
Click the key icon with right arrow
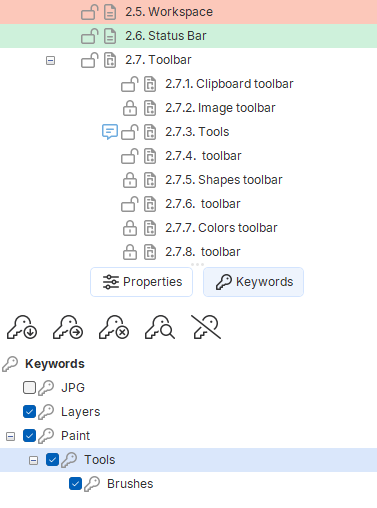[x=68, y=327]
